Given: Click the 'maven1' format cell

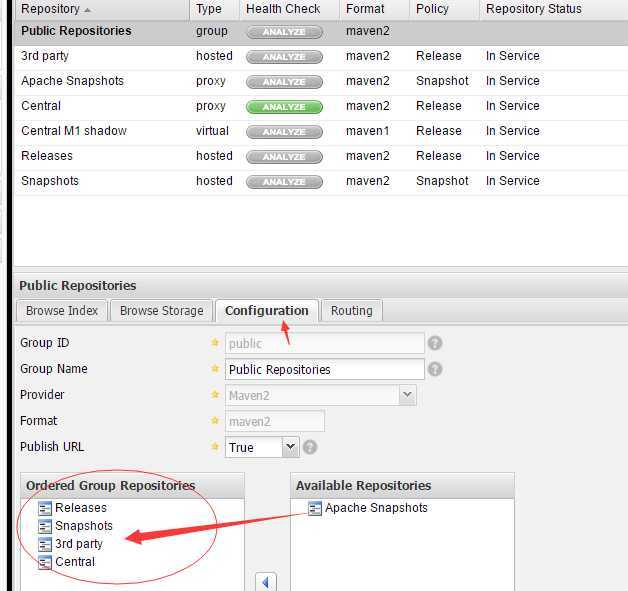Looking at the screenshot, I should (367, 131).
